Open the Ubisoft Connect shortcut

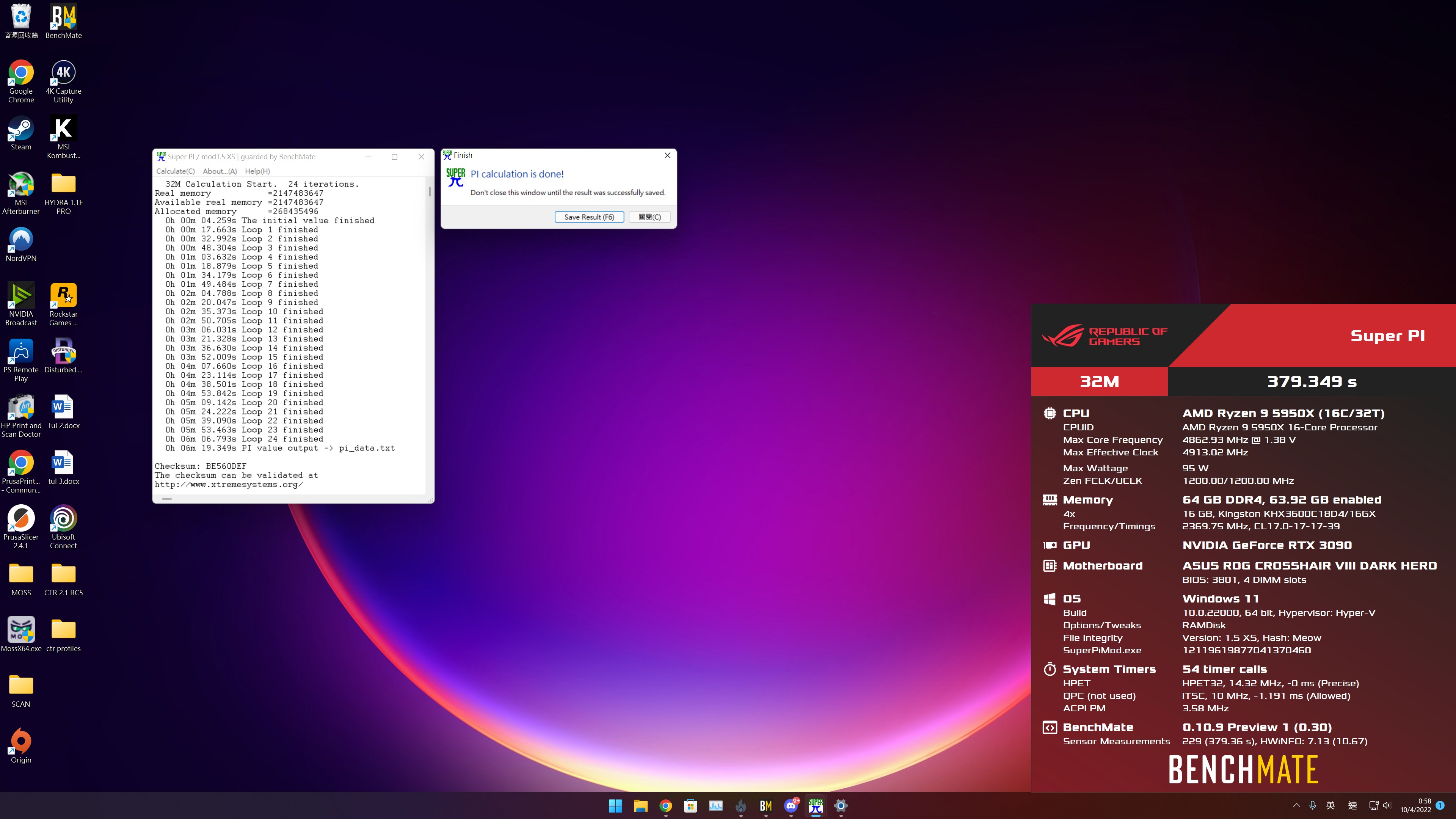63,527
